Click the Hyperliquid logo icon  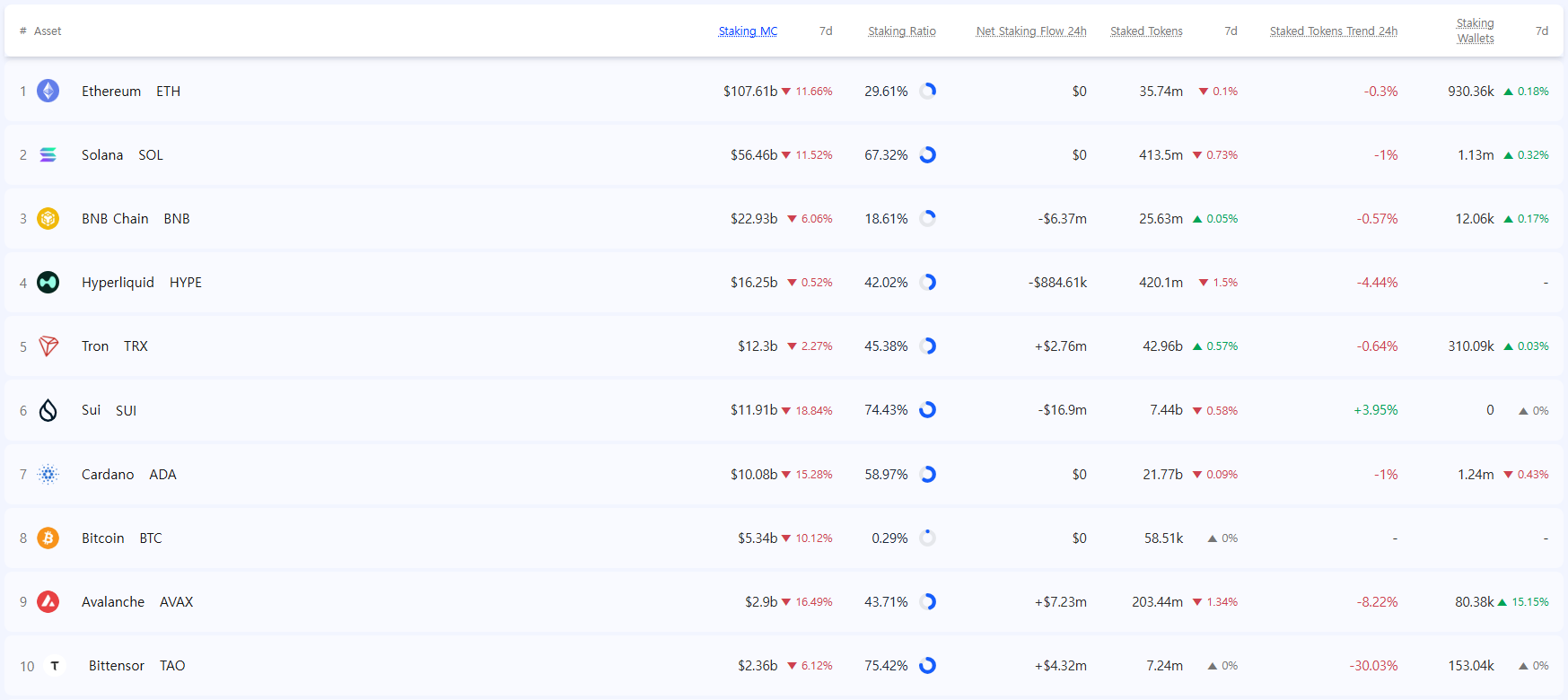tap(48, 283)
